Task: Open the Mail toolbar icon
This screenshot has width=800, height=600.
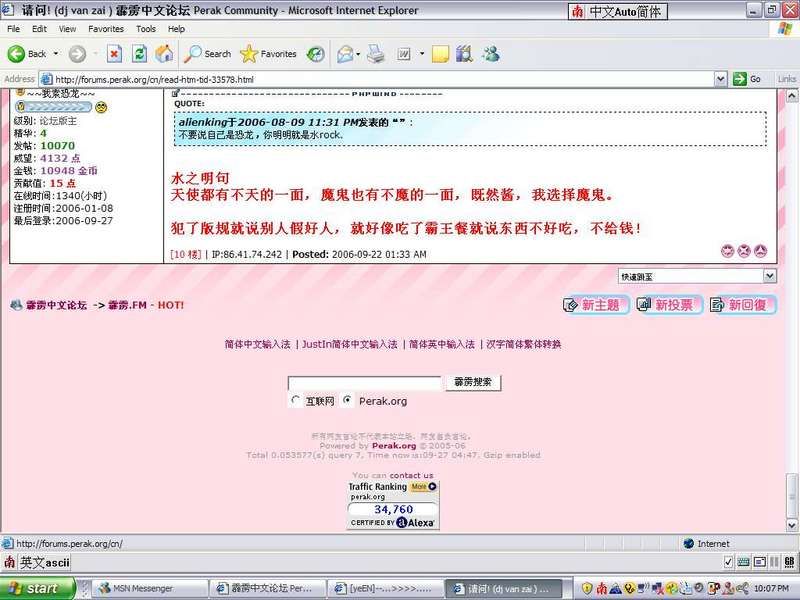Action: [x=344, y=54]
